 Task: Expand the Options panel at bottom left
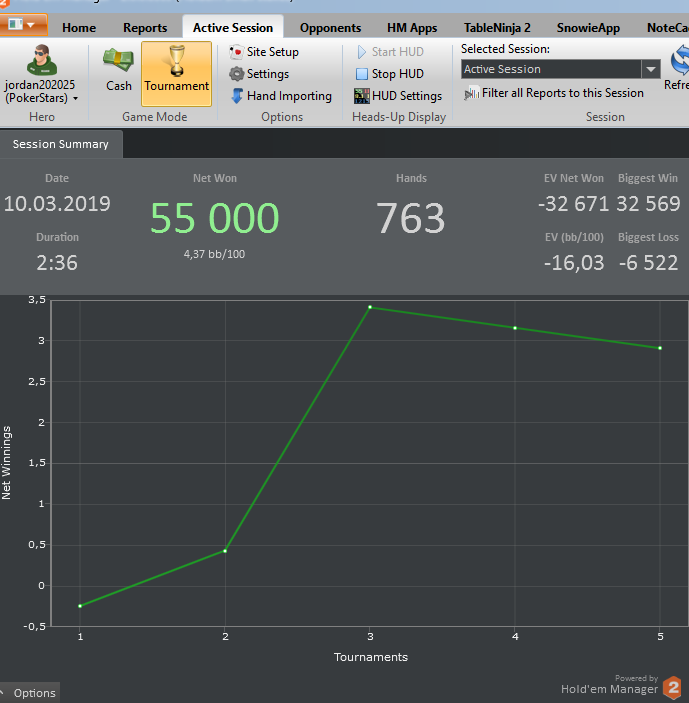[x=30, y=693]
